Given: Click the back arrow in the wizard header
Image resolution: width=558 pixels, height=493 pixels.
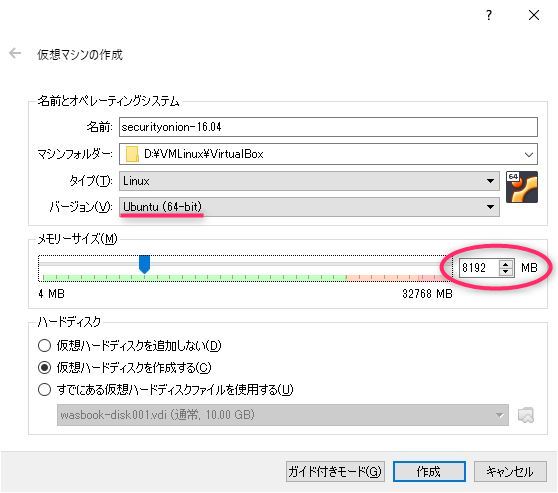Looking at the screenshot, I should point(15,53).
